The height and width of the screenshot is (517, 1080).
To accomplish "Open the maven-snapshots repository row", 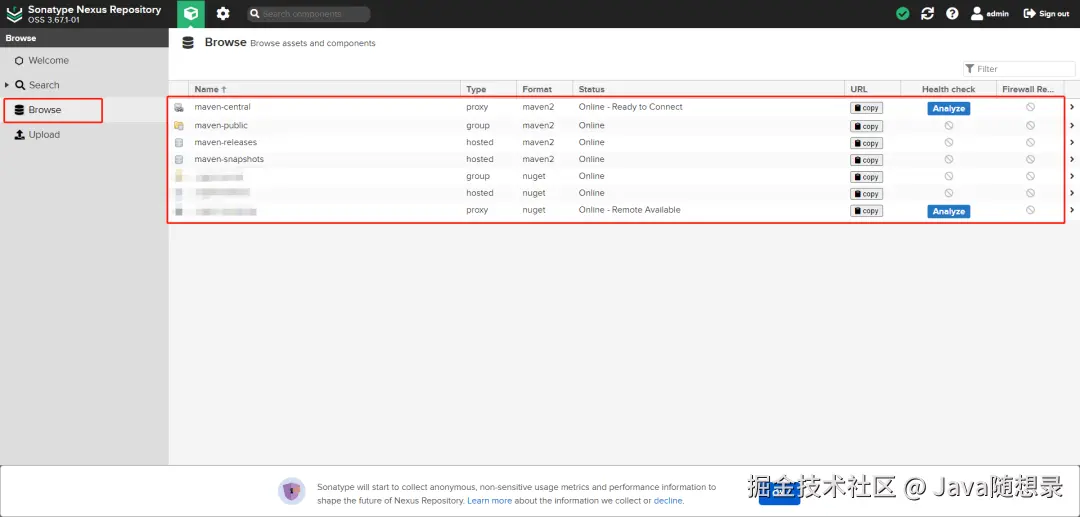I will coord(624,160).
